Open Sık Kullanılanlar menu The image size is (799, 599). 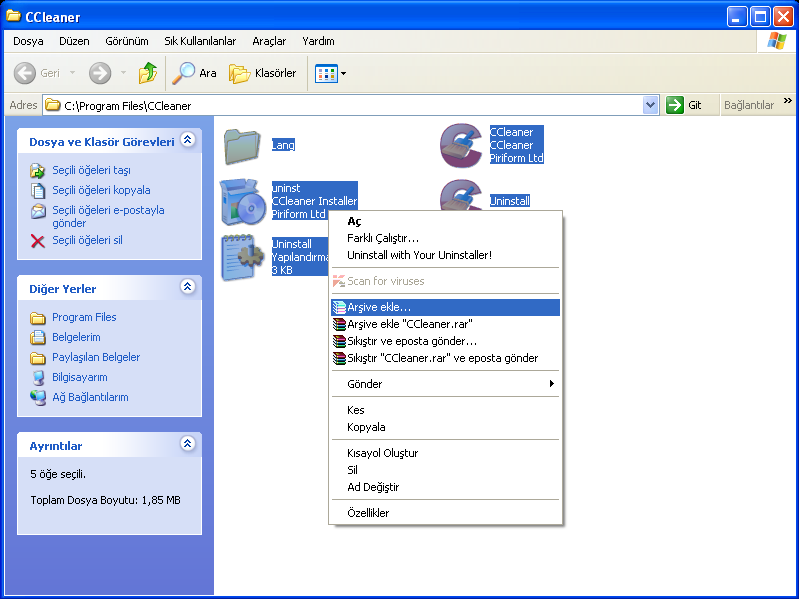tap(200, 41)
